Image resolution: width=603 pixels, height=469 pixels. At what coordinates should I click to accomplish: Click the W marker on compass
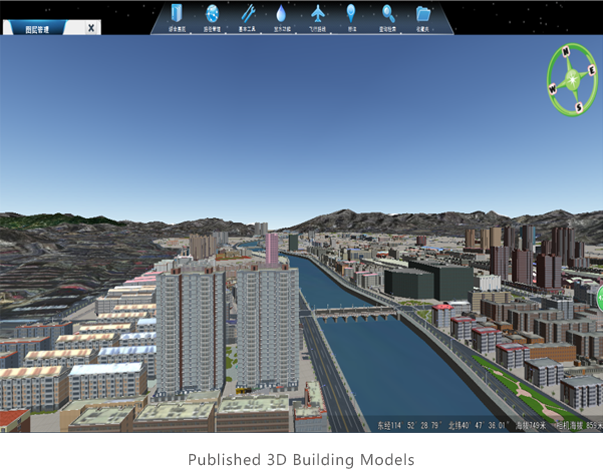(553, 88)
